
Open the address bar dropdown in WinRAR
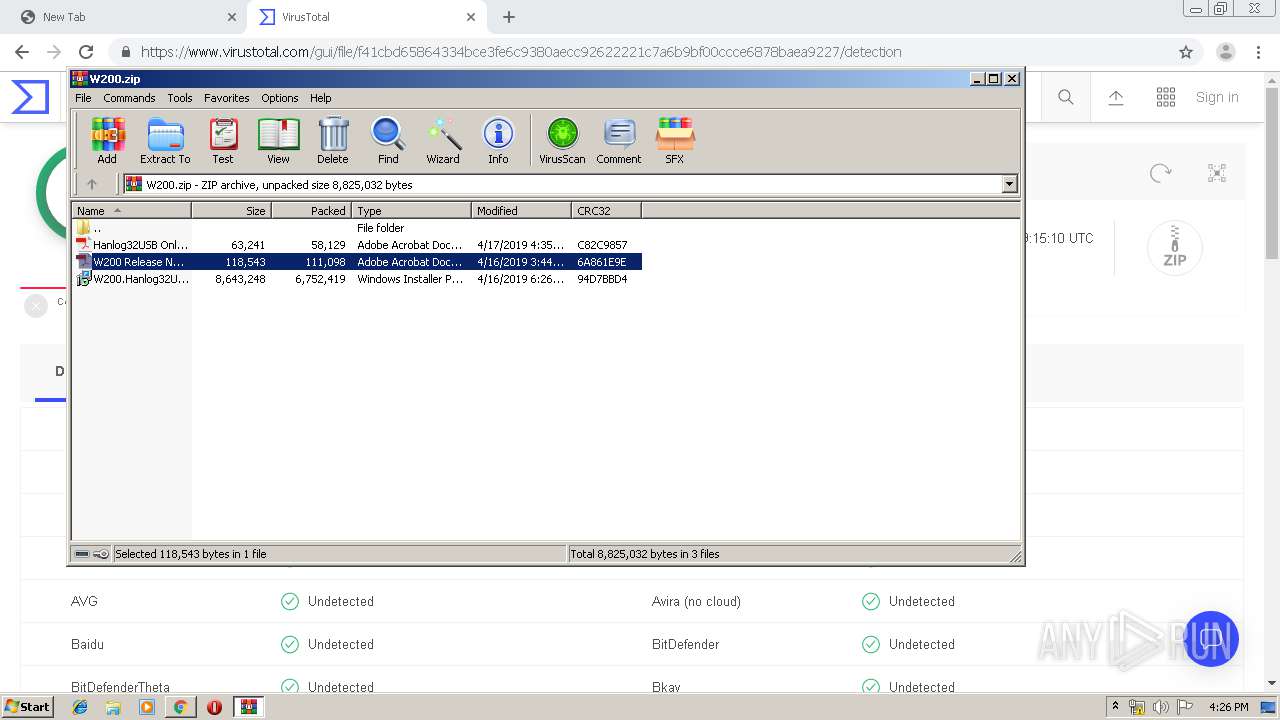(1009, 184)
